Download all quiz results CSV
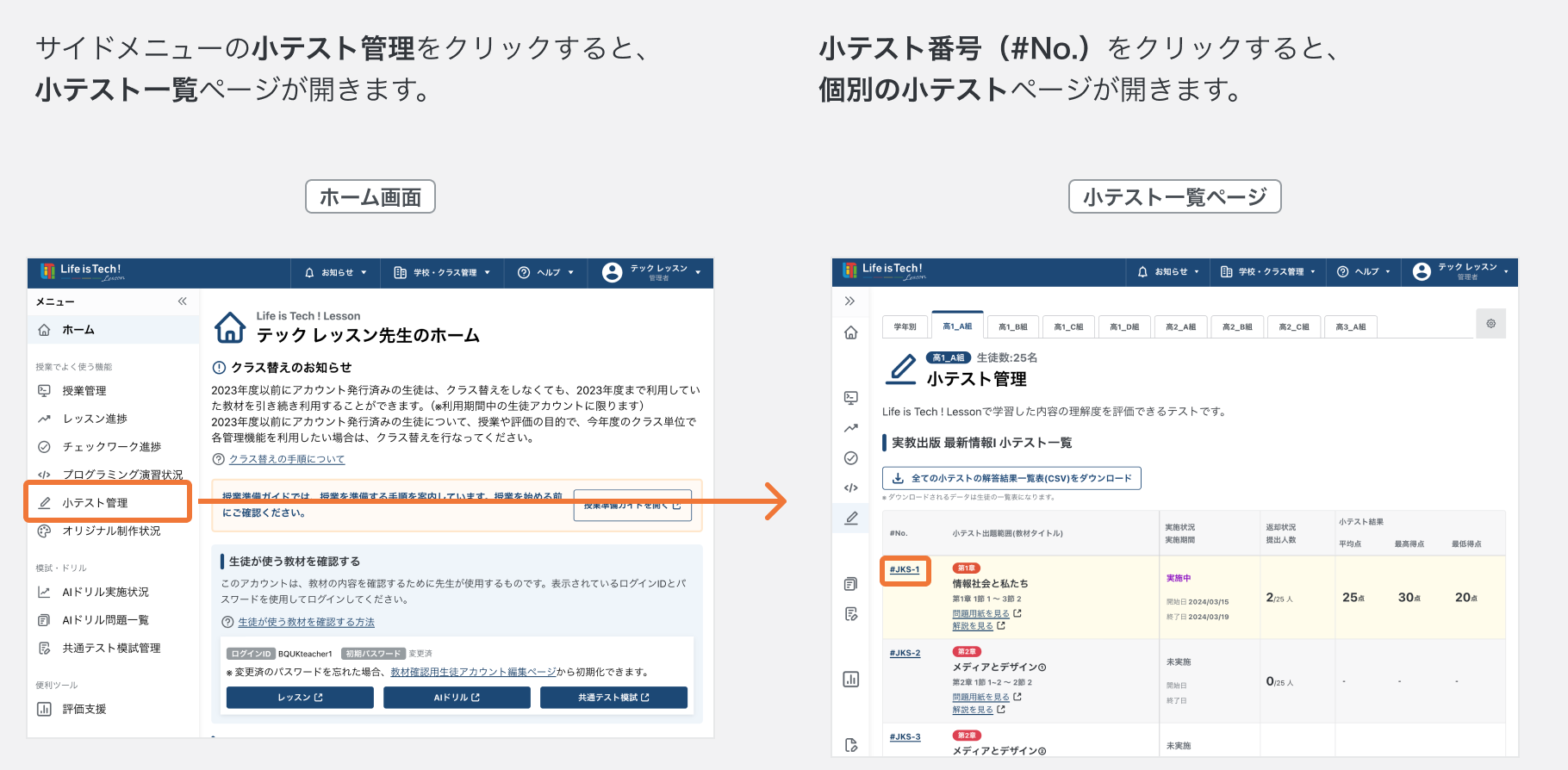The image size is (1568, 770). [x=1011, y=478]
